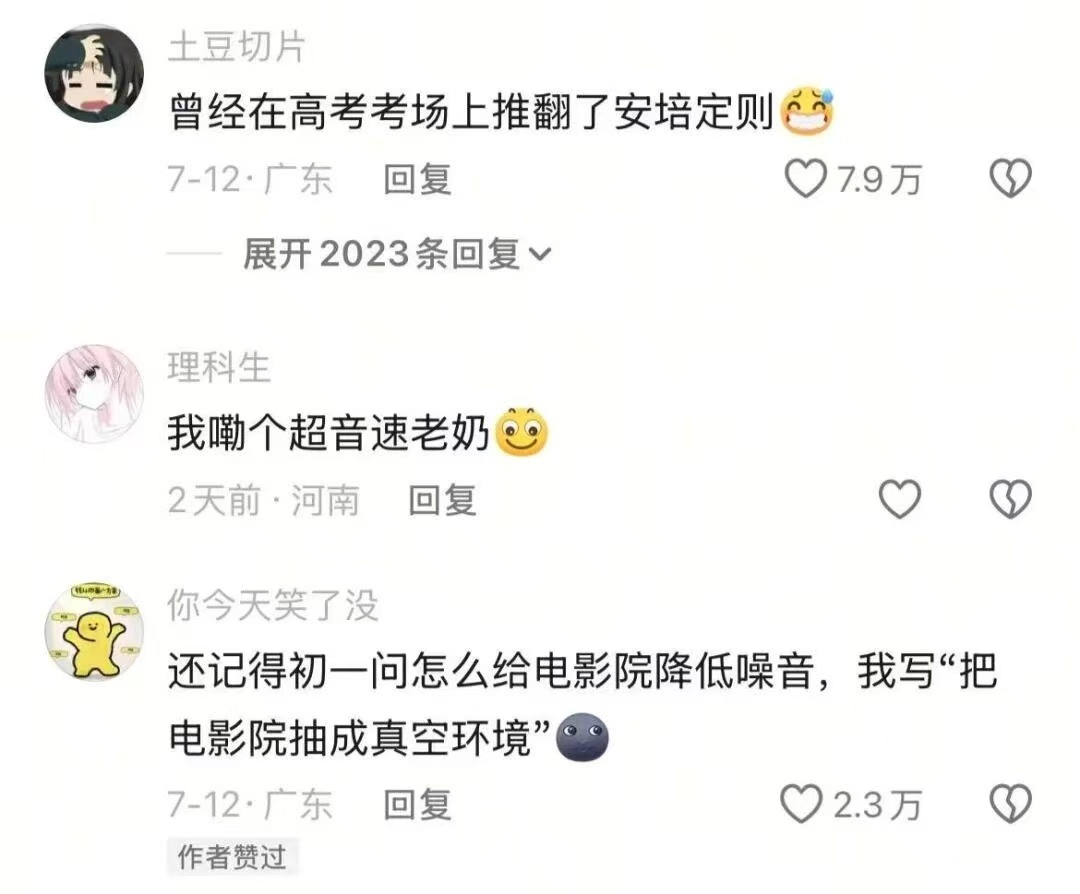
Task: Like the comment by 土豆切片
Action: 805,178
